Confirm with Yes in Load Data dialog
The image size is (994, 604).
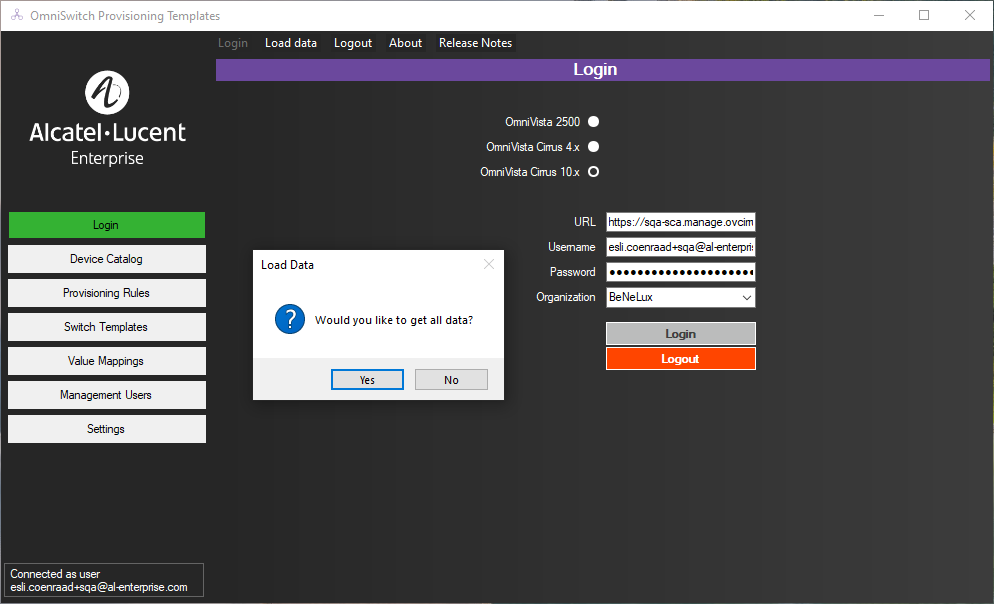(367, 380)
